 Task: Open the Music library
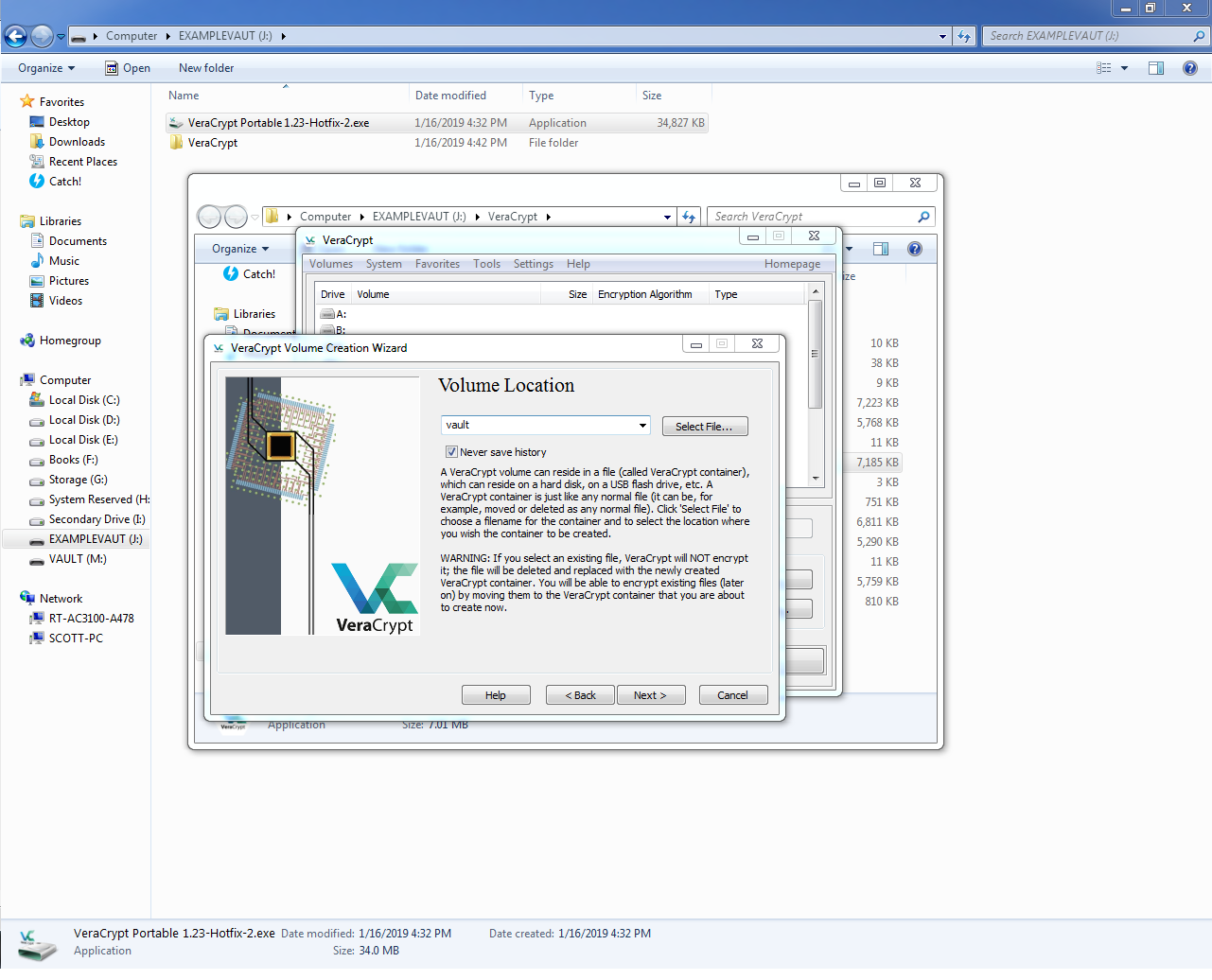coord(63,261)
